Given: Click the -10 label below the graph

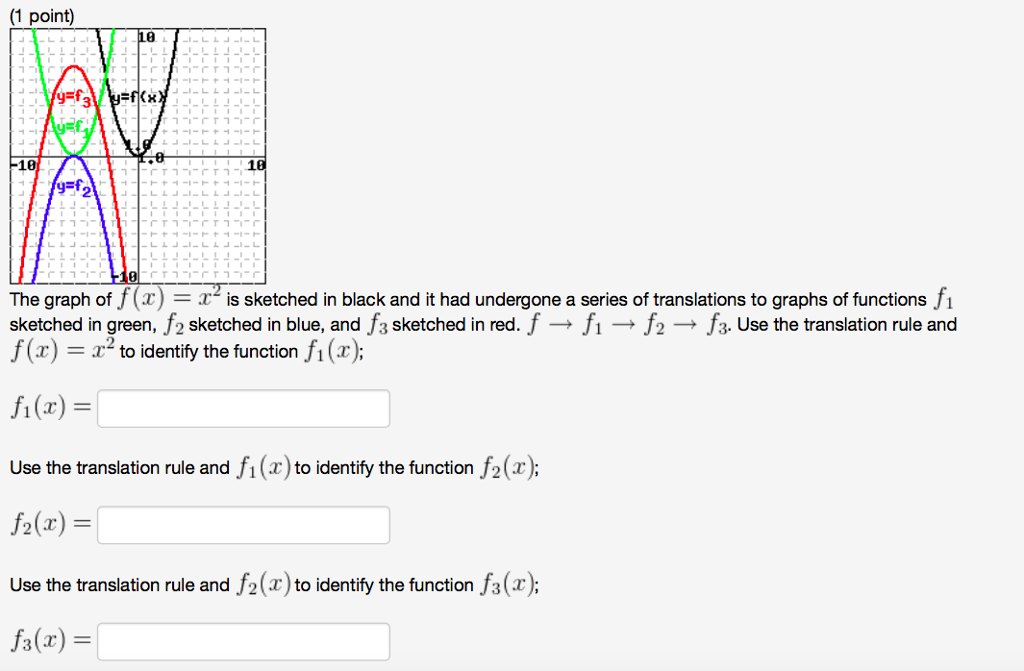Looking at the screenshot, I should (x=121, y=274).
